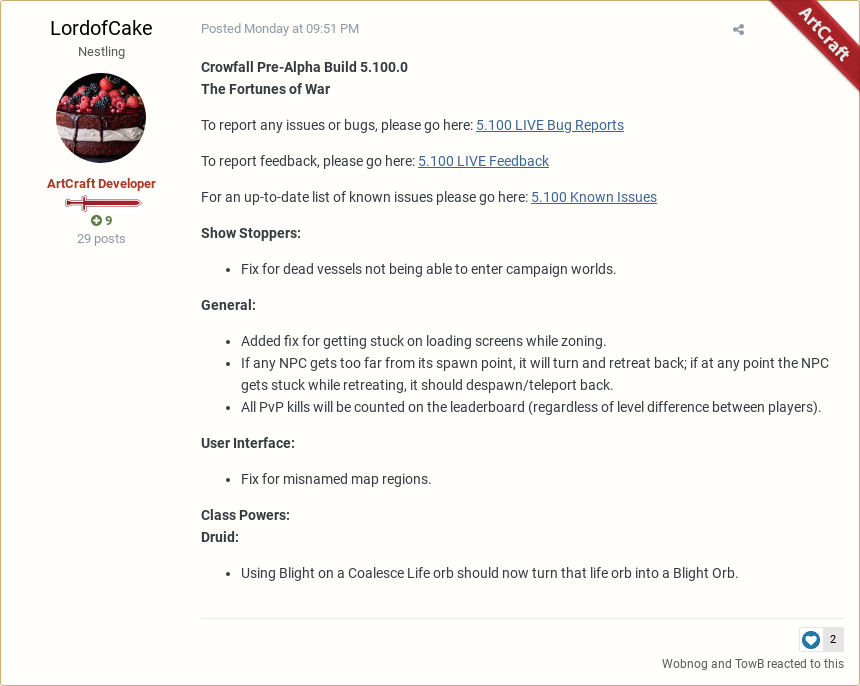Click the 'Wobnog and TowB reacted to this' text

tap(752, 664)
